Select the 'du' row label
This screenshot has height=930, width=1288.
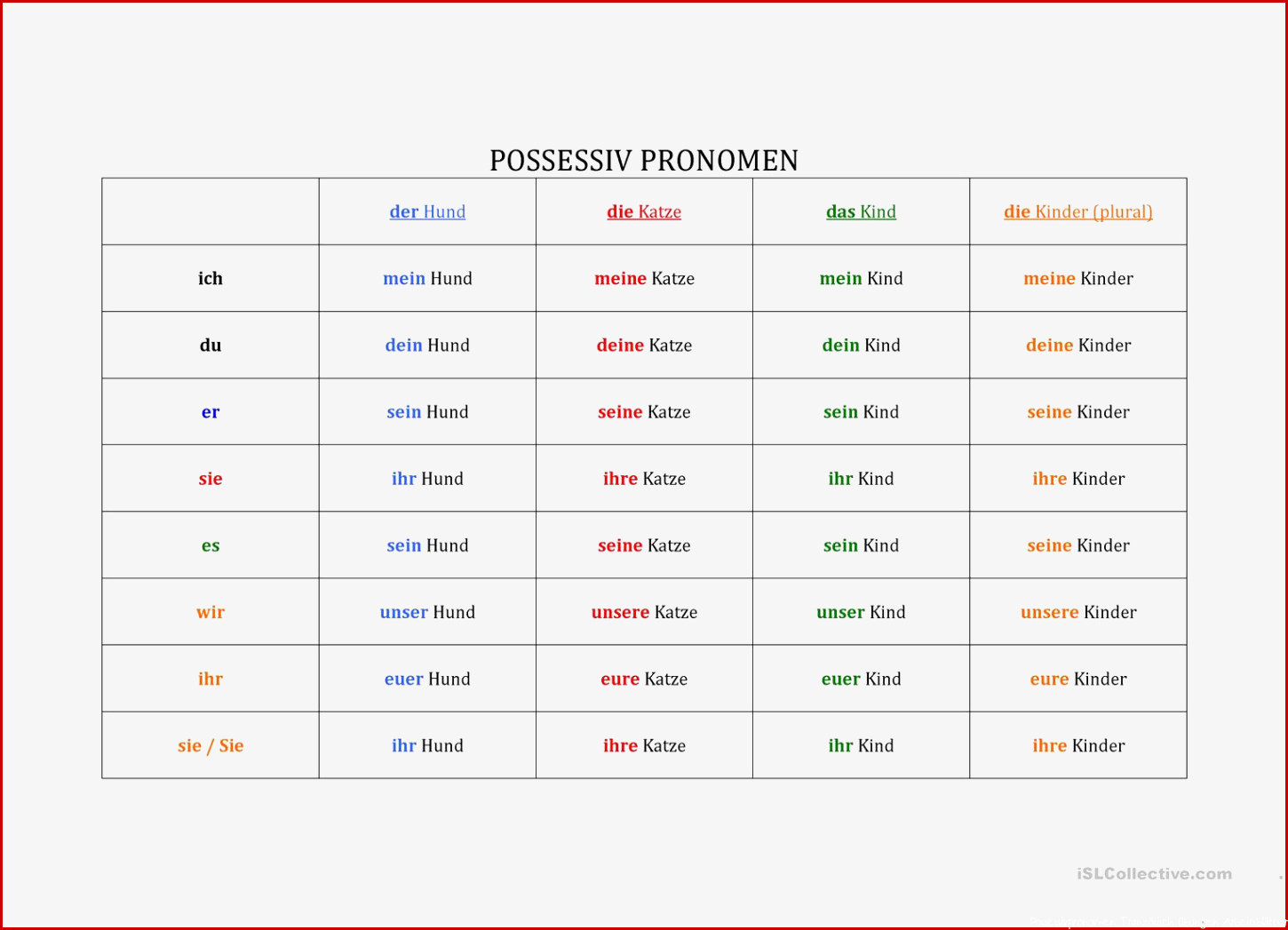pos(211,345)
